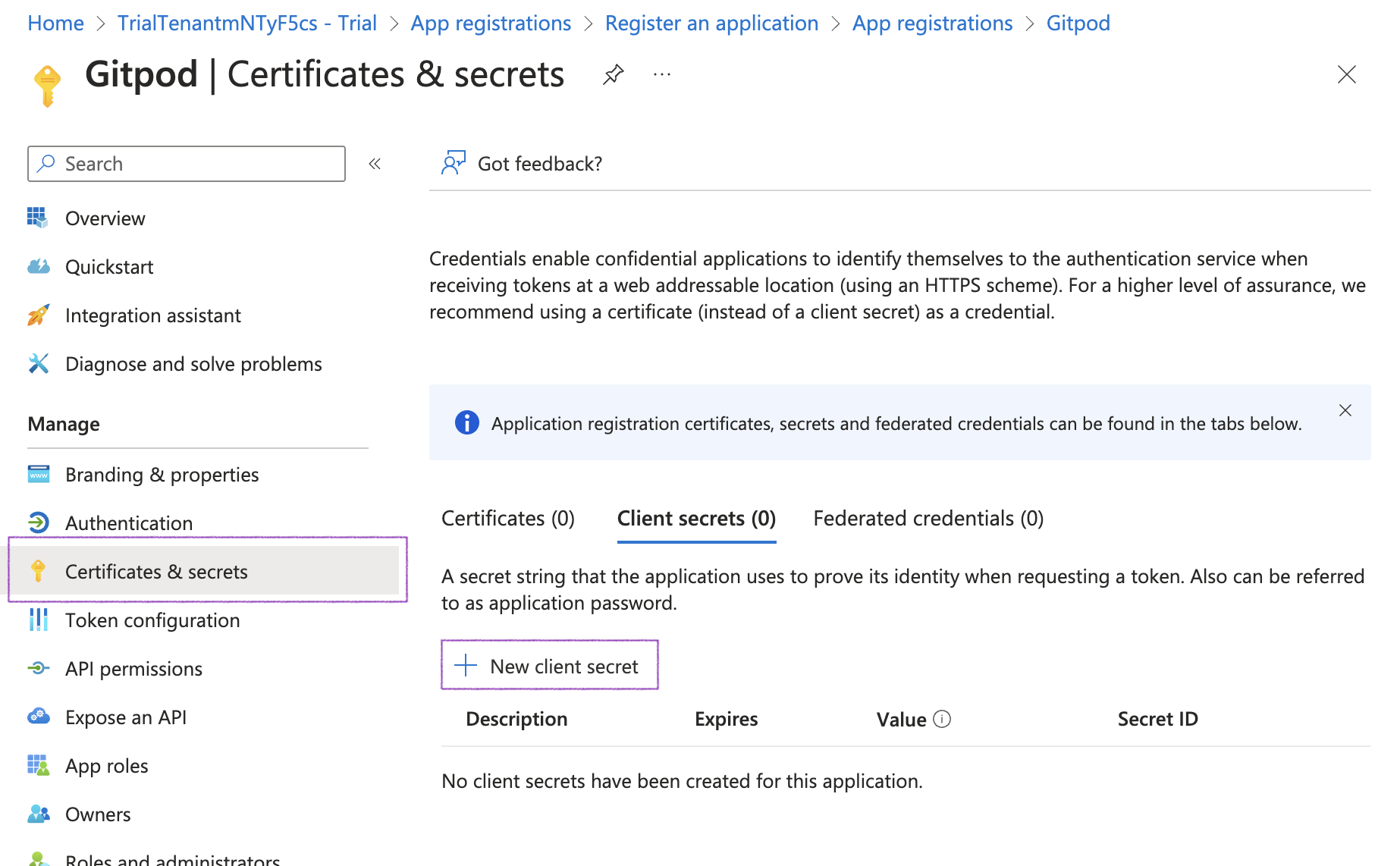
Task: Switch to the Certificates (0) tab
Action: click(x=508, y=519)
